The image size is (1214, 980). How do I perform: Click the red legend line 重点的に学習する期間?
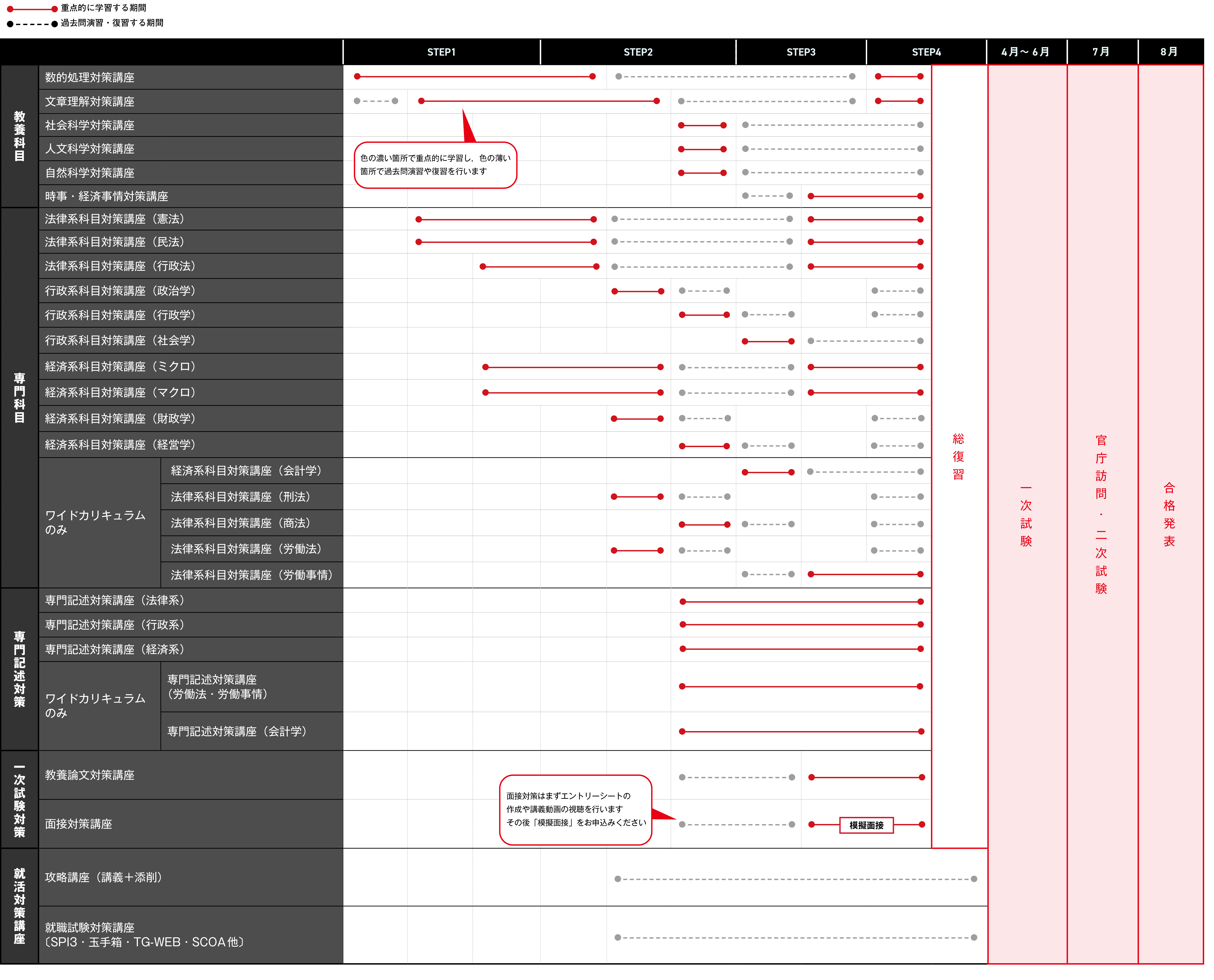pyautogui.click(x=32, y=8)
